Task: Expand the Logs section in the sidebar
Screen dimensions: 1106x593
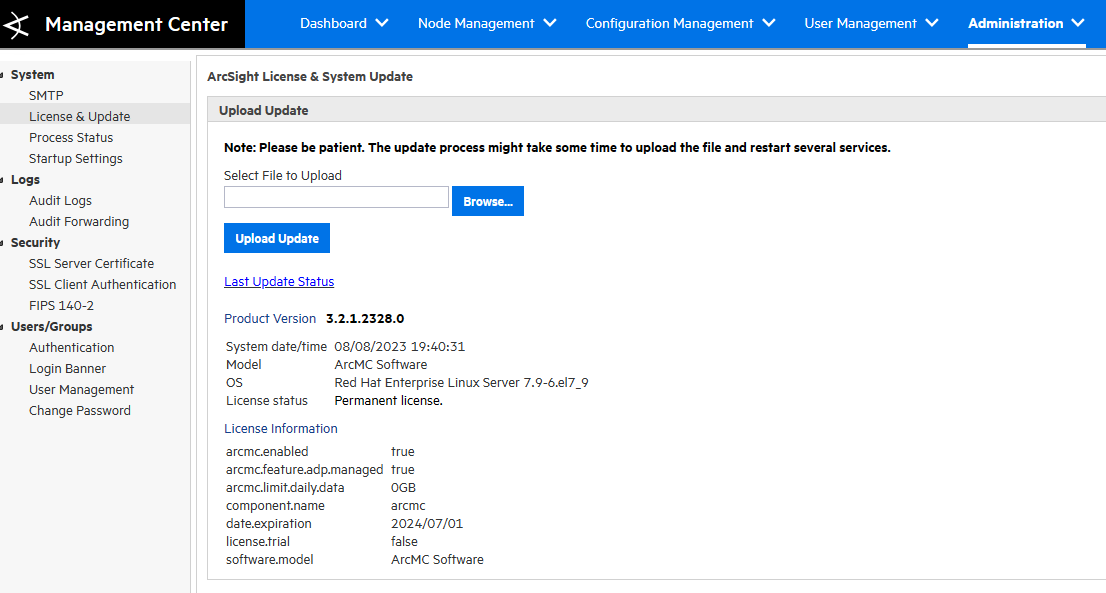Action: 6,179
